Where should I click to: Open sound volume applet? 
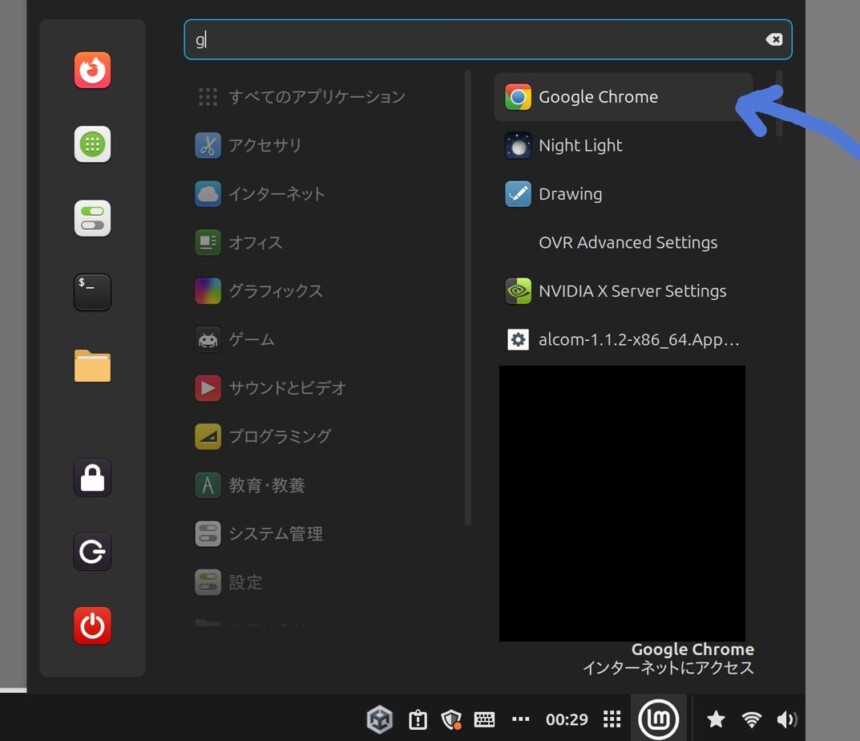click(787, 719)
